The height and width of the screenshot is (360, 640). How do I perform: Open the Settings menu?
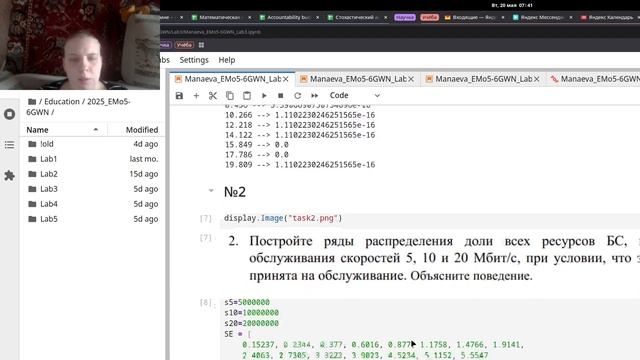[194, 60]
